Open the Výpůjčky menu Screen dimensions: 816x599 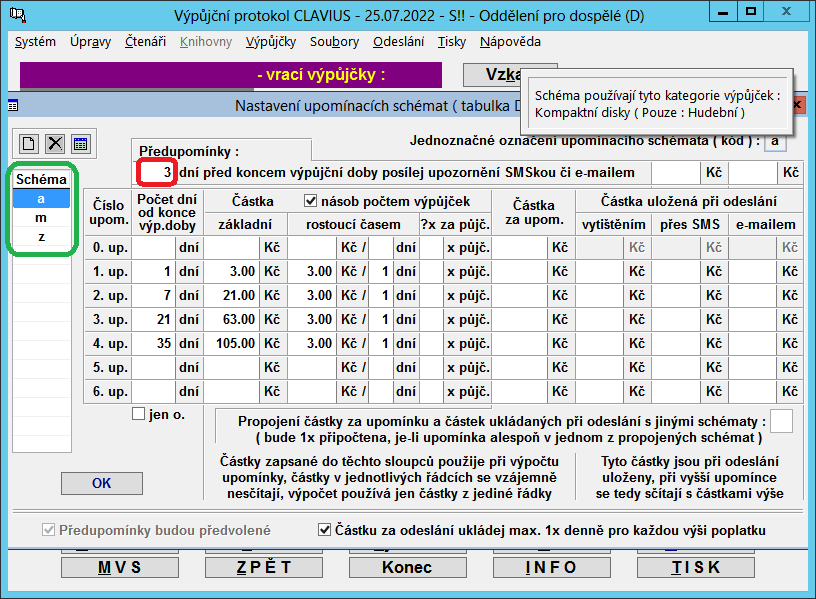[x=270, y=42]
